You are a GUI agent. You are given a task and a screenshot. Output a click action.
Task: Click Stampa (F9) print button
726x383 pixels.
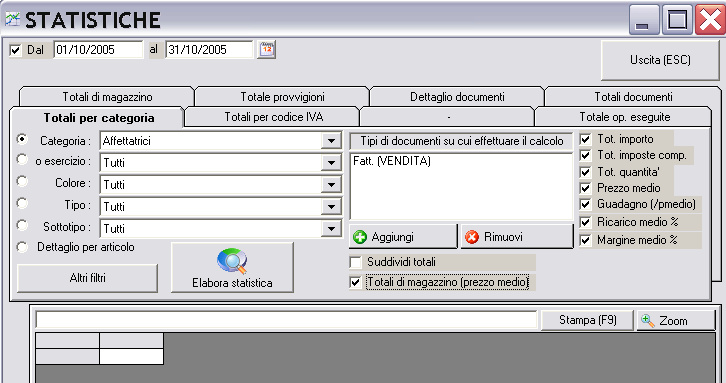587,320
